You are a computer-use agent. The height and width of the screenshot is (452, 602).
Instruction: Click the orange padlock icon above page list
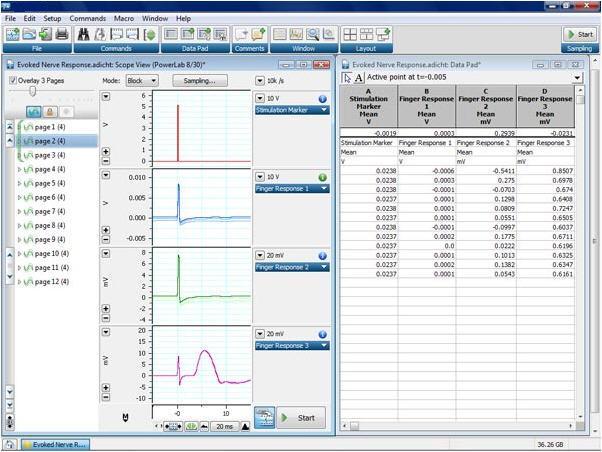(x=50, y=112)
